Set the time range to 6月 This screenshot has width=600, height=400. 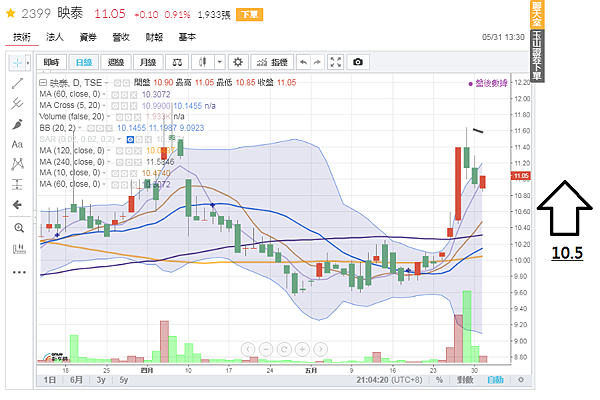77,380
